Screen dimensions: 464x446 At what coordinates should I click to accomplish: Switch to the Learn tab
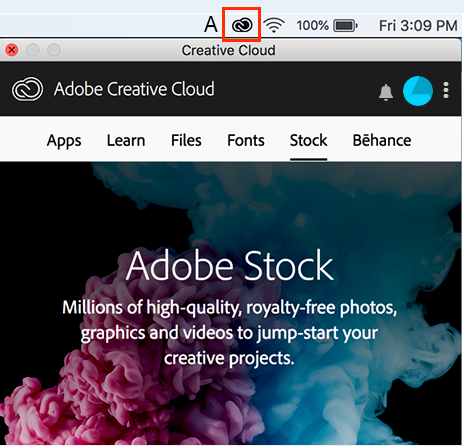point(126,140)
